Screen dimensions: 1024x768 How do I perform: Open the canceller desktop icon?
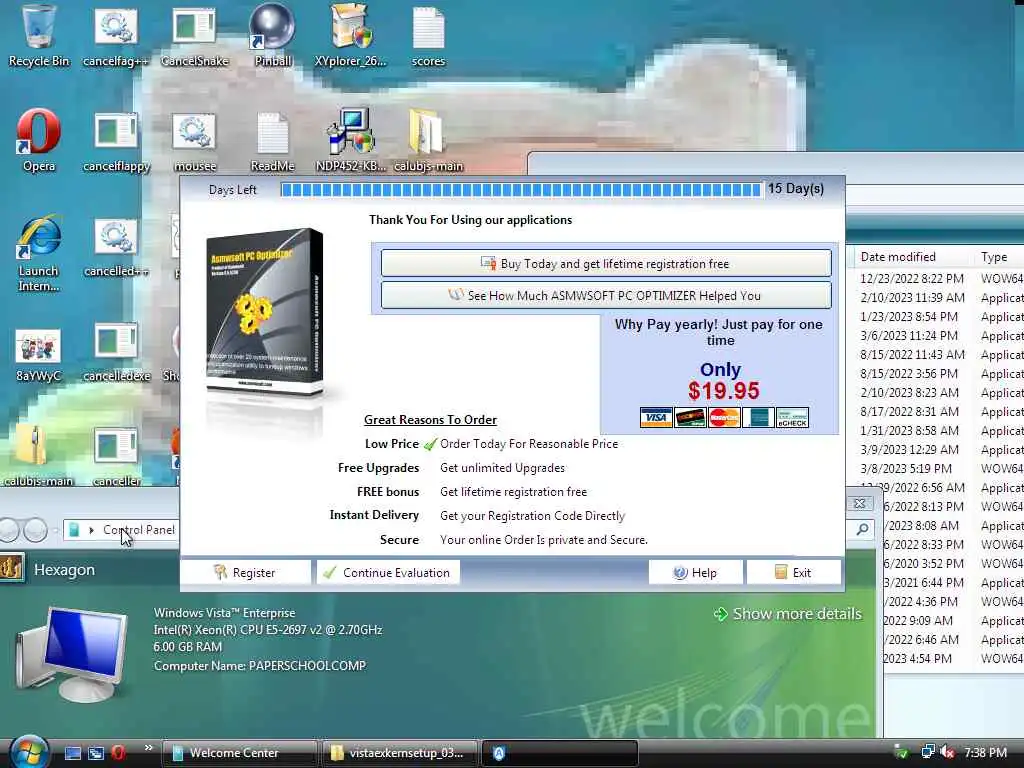tap(116, 457)
